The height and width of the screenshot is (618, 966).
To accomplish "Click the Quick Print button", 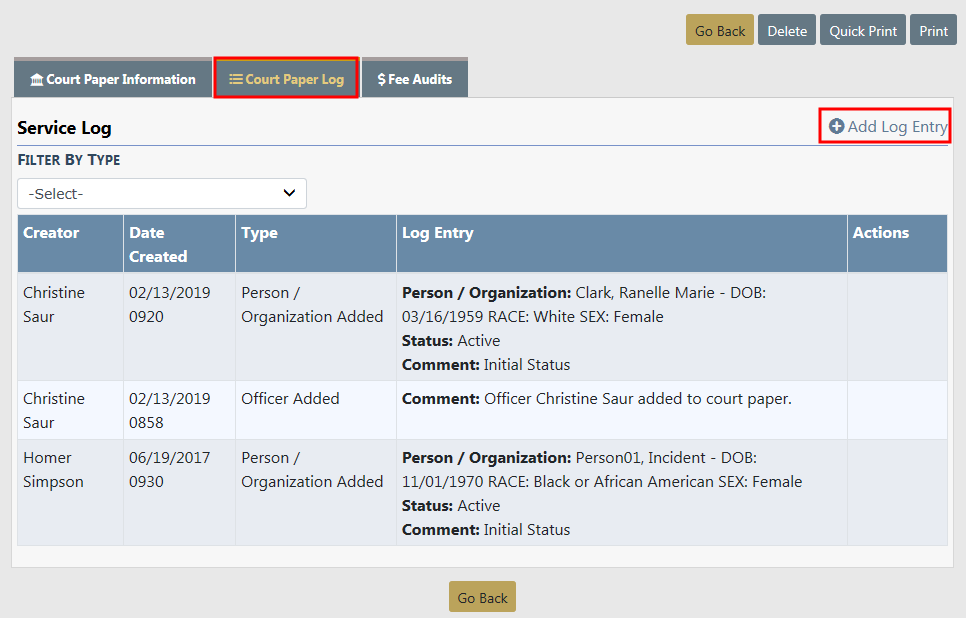I will tap(863, 31).
